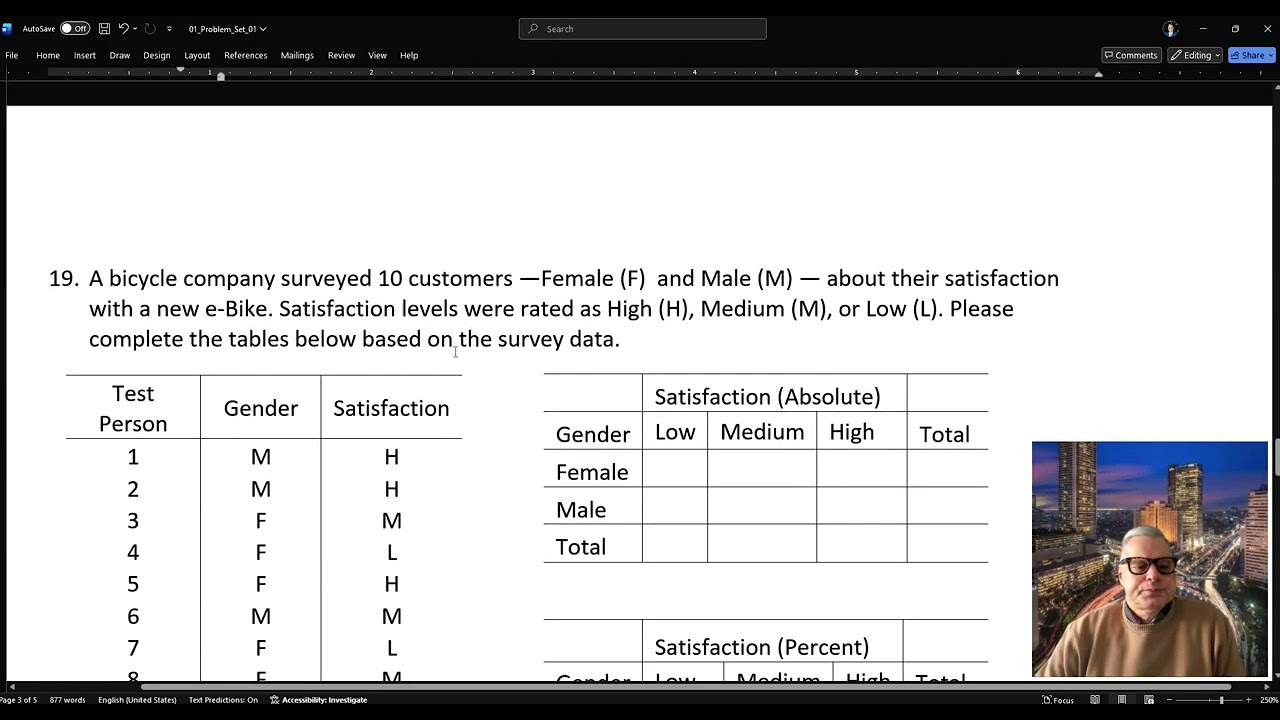Click the question number 19 text
Image resolution: width=1280 pixels, height=720 pixels.
coord(63,278)
